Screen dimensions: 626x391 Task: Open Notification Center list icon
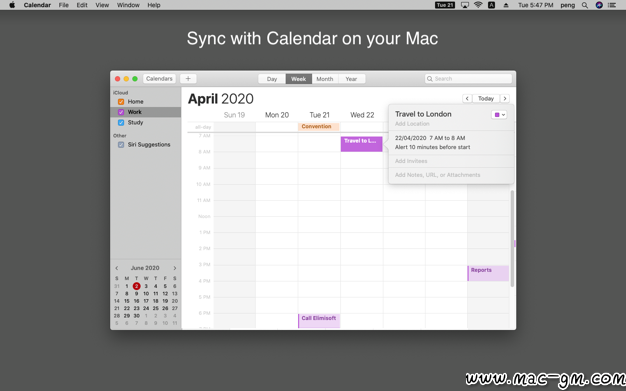[612, 5]
